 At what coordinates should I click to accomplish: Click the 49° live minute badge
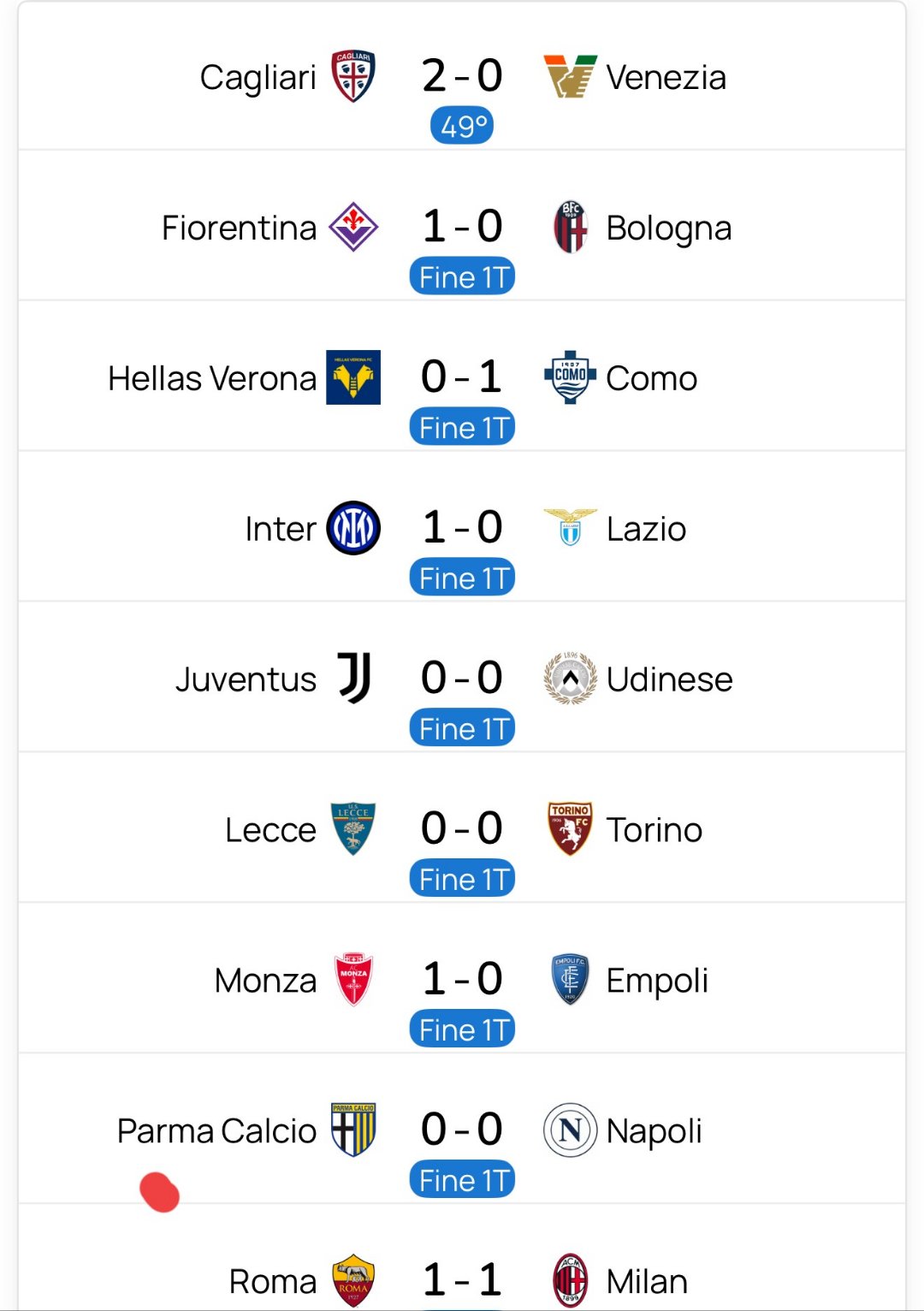coord(462,126)
